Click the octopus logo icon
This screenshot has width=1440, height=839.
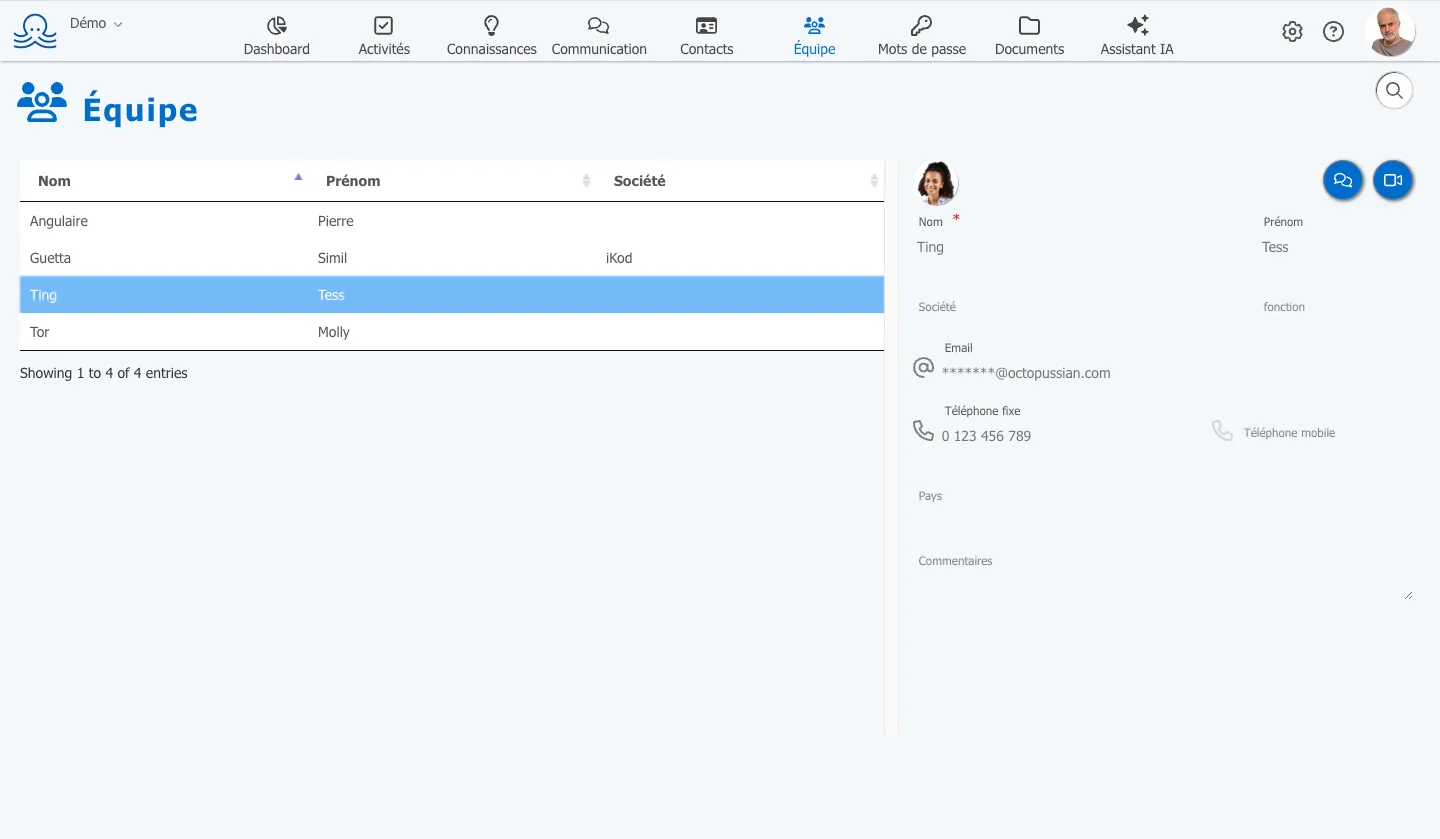click(x=35, y=30)
